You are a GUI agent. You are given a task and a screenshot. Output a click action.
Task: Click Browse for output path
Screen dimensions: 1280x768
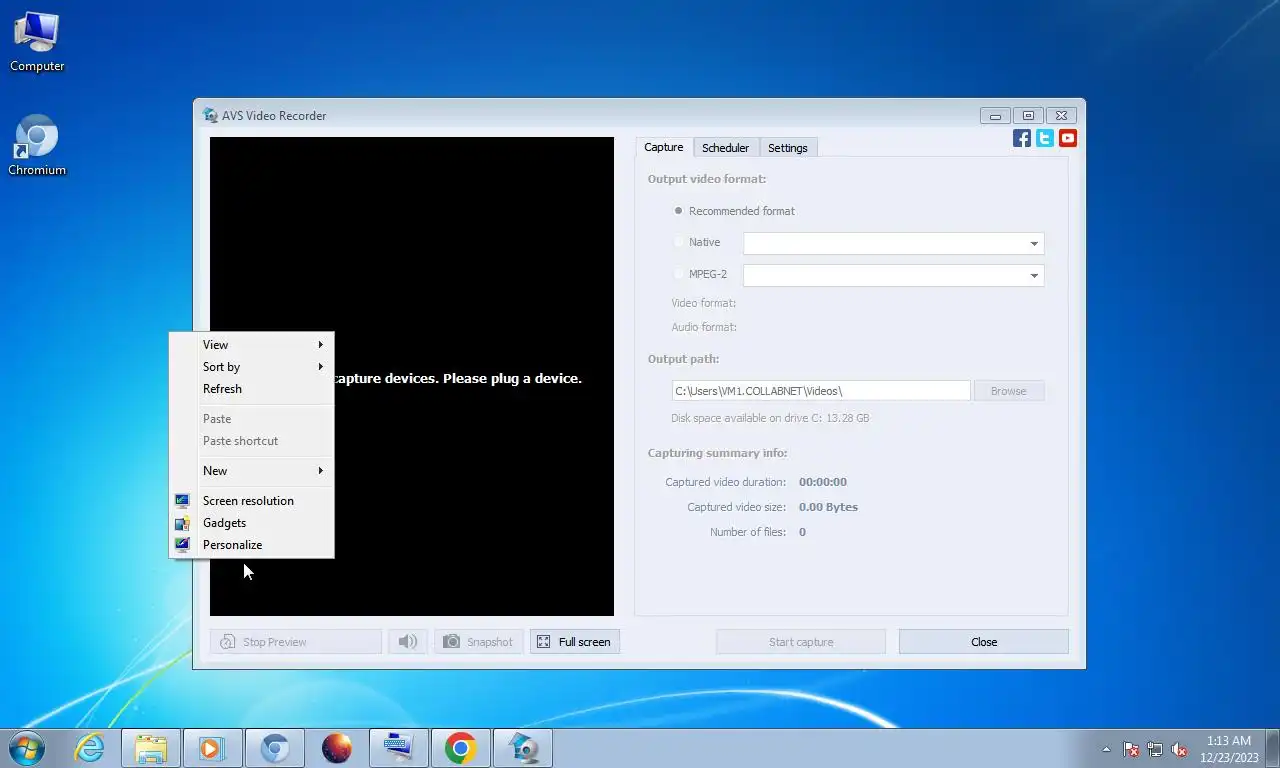pos(1009,391)
